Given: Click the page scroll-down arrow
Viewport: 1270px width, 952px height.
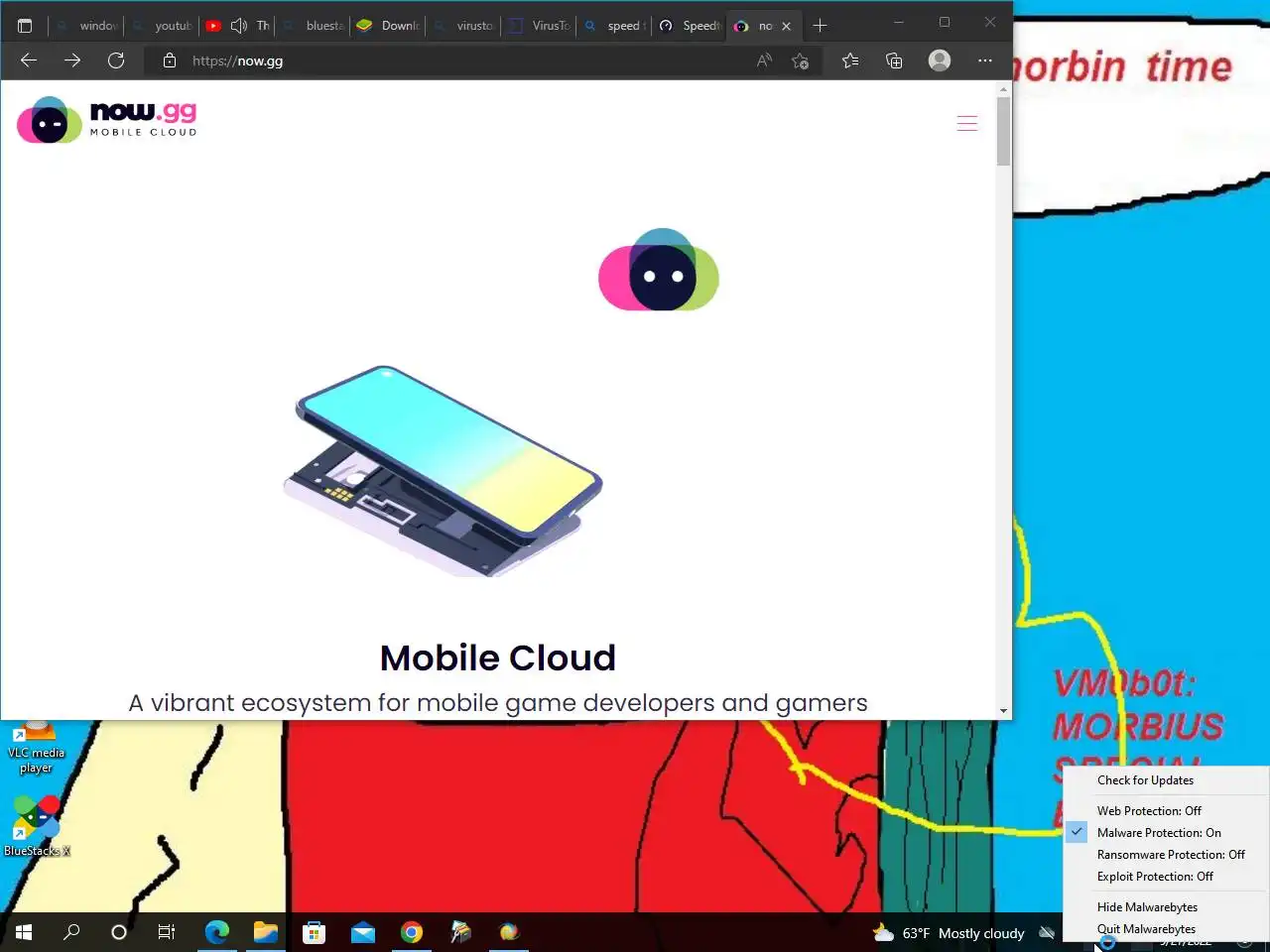Looking at the screenshot, I should (1003, 710).
